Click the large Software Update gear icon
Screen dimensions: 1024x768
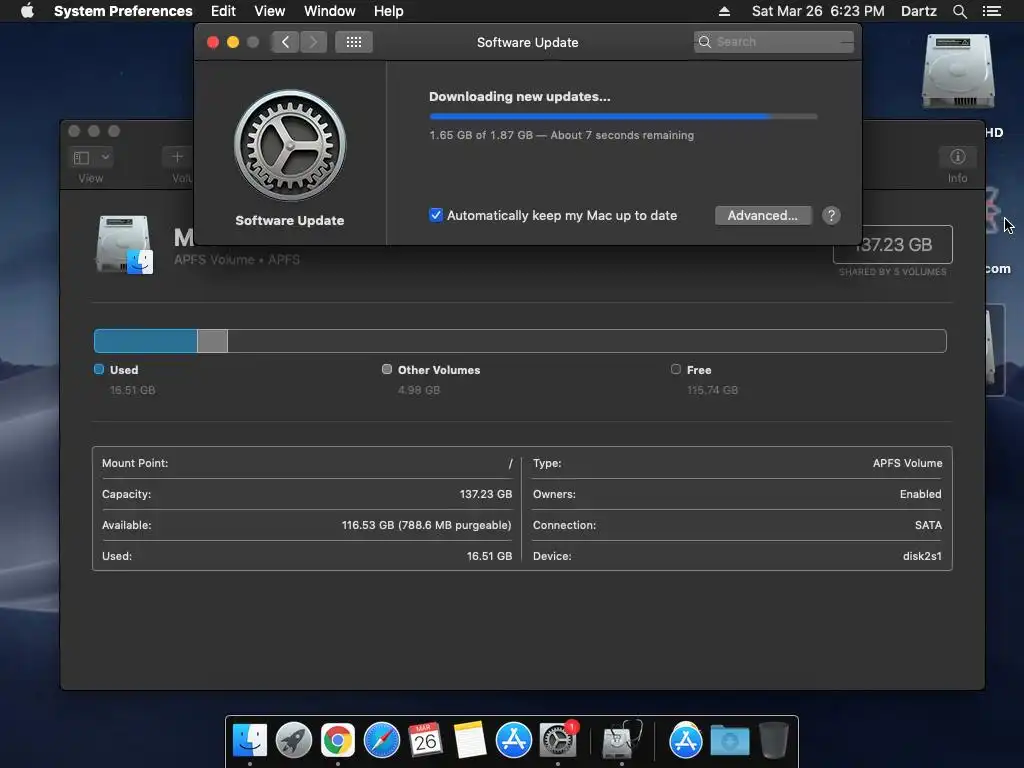click(290, 145)
